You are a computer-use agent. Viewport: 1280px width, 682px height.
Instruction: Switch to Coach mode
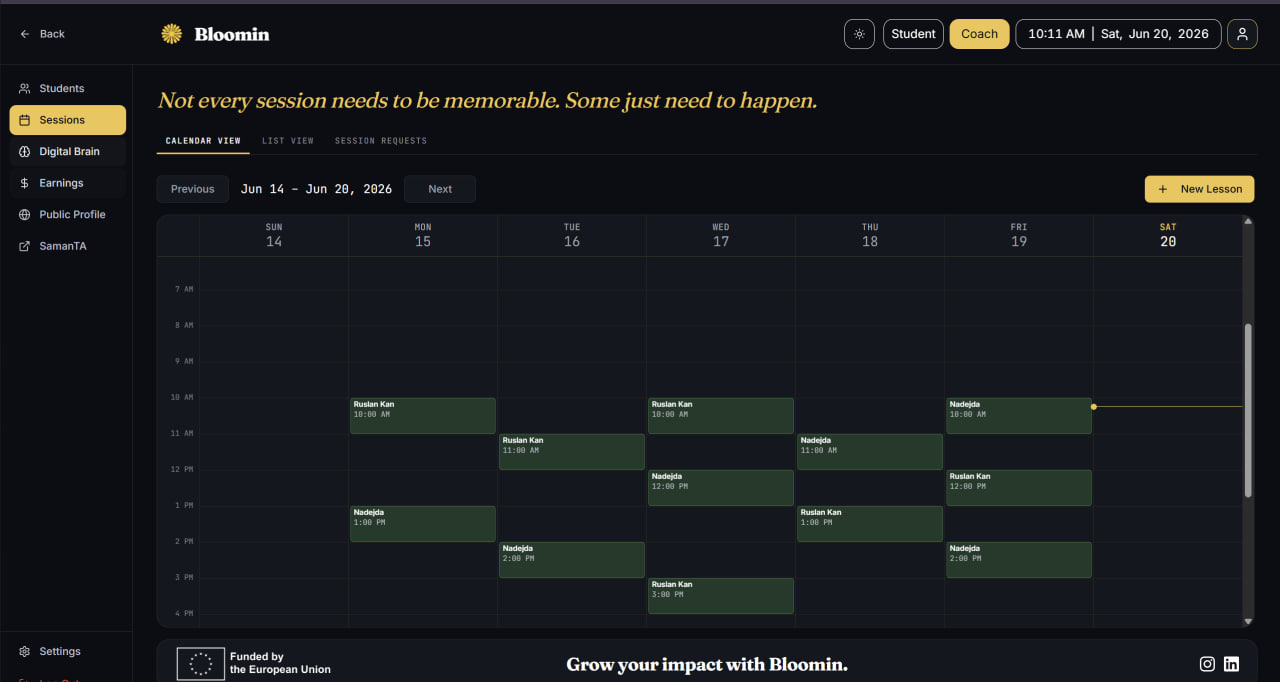coord(979,34)
